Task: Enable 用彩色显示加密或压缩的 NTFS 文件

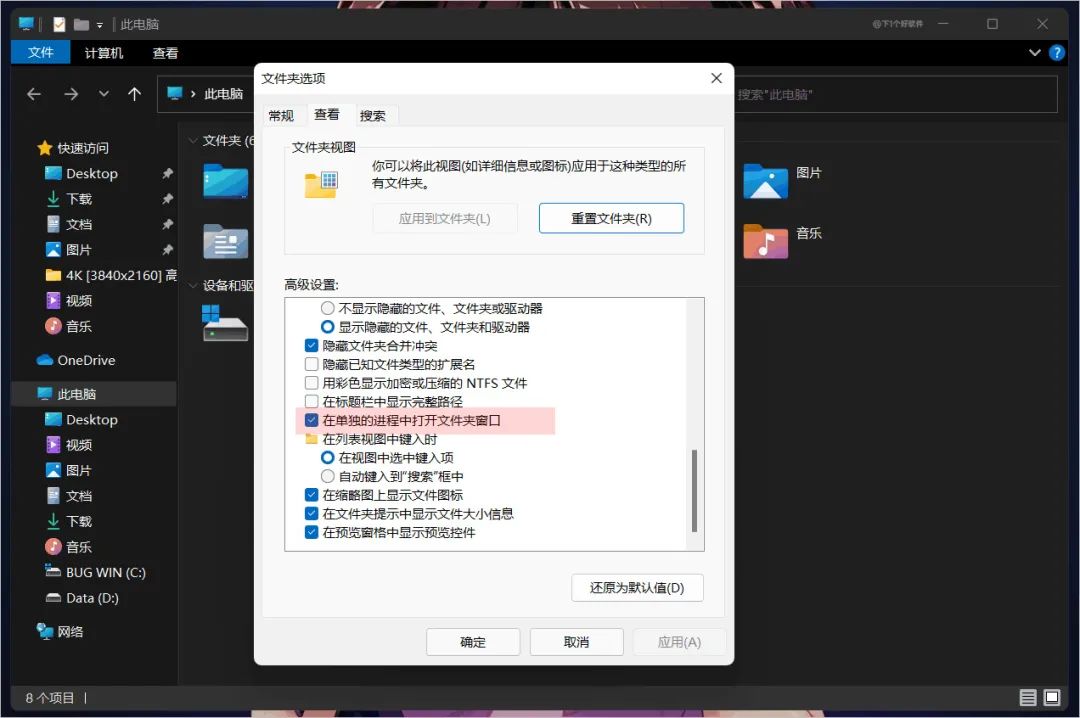Action: point(311,382)
